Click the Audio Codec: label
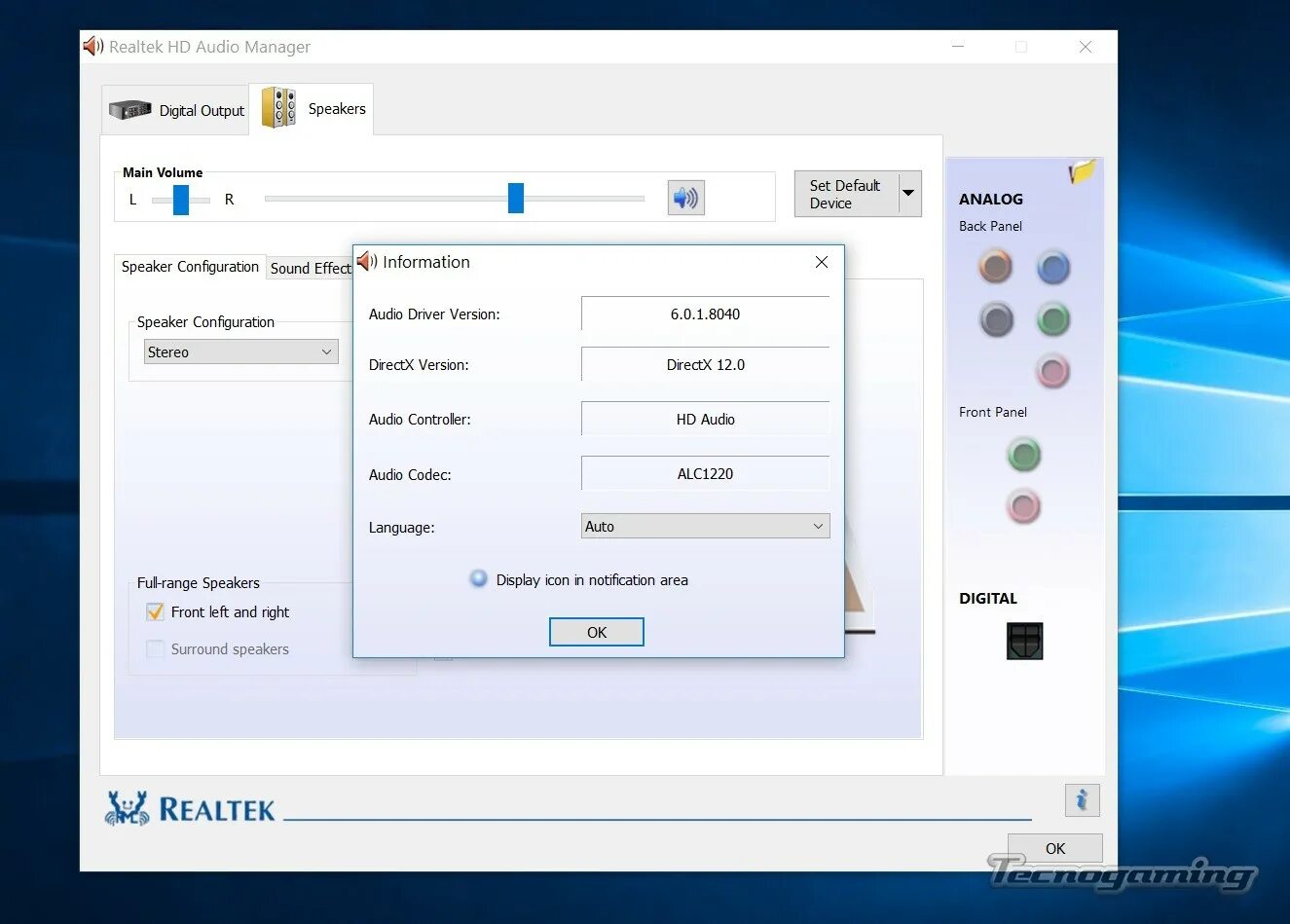This screenshot has width=1290, height=924. [410, 474]
